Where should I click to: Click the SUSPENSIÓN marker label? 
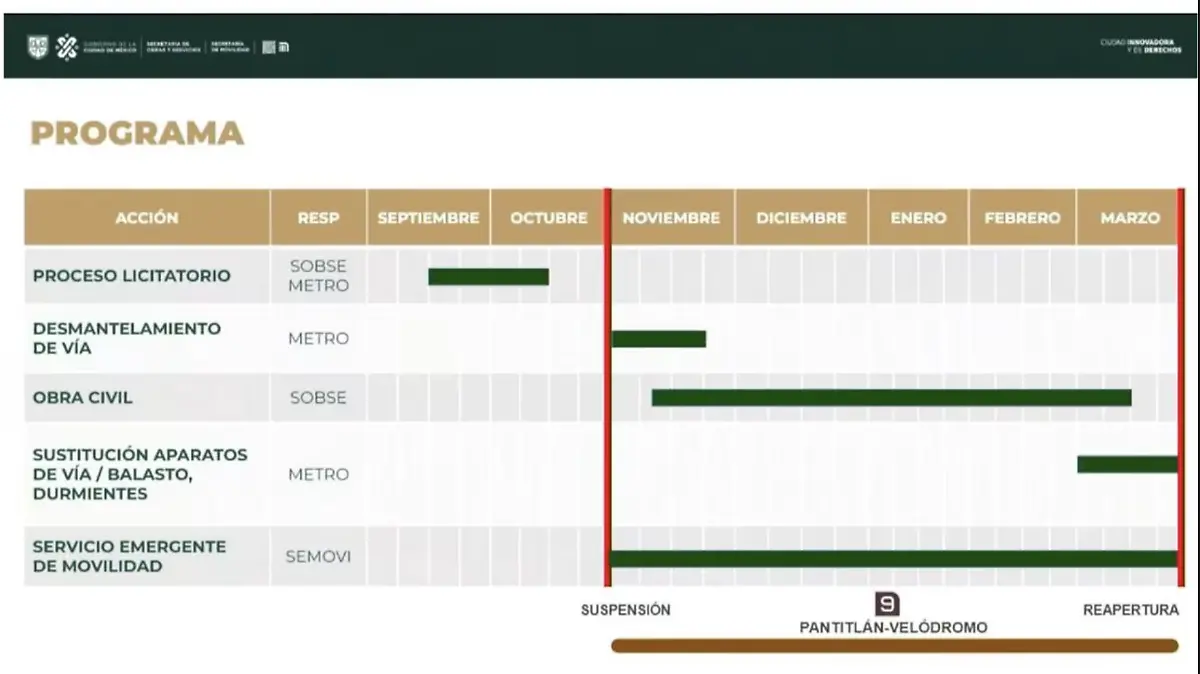pos(626,610)
